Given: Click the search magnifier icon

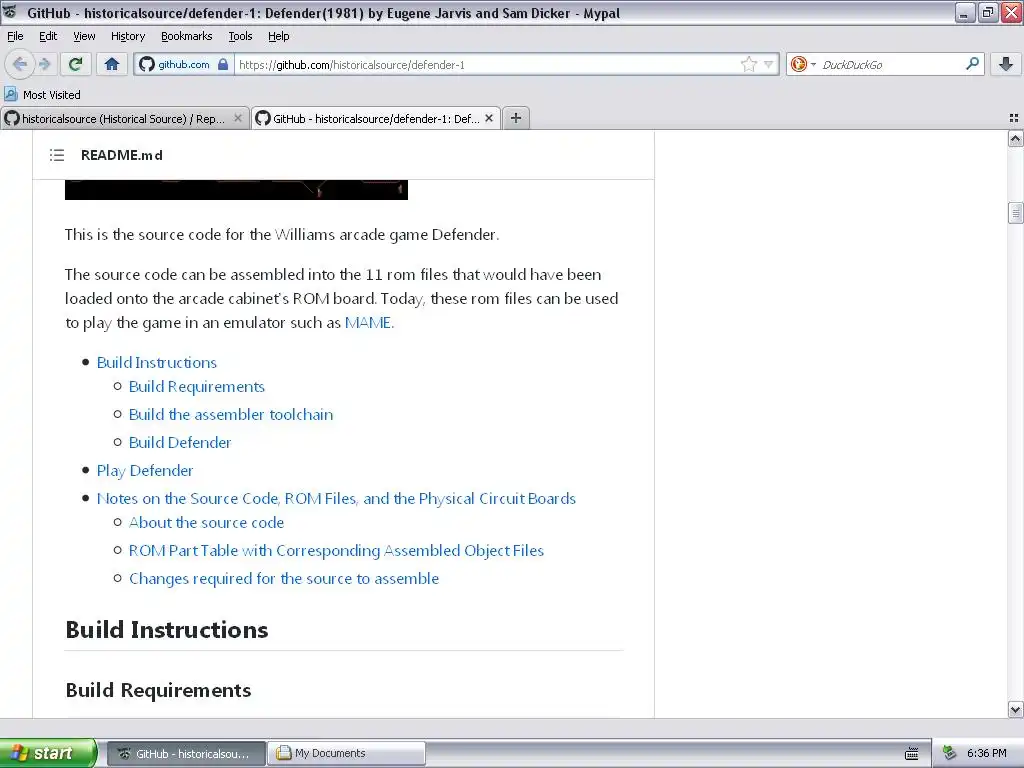Looking at the screenshot, I should [x=972, y=64].
